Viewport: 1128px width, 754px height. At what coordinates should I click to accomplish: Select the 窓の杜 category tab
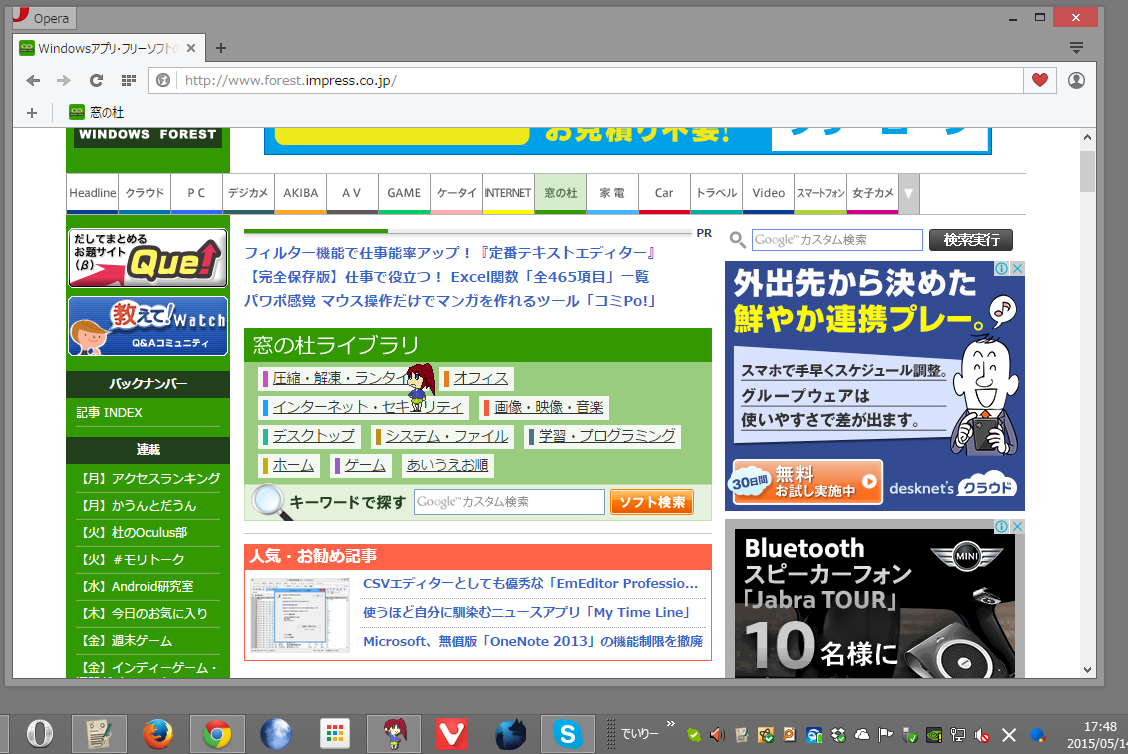(x=560, y=192)
